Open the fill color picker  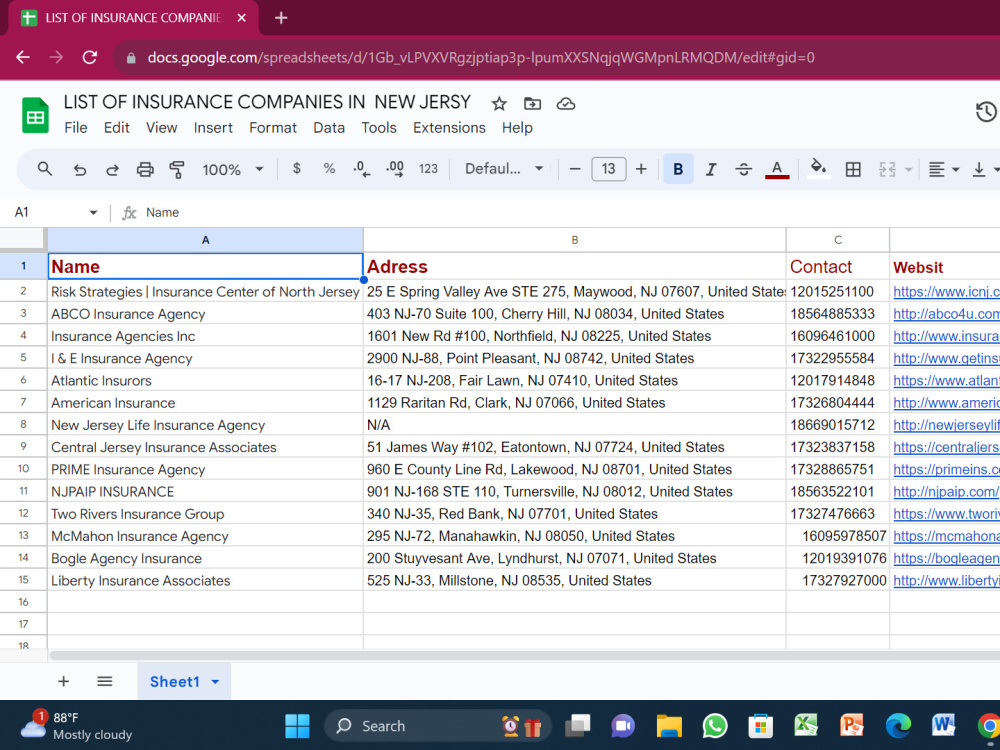[818, 169]
